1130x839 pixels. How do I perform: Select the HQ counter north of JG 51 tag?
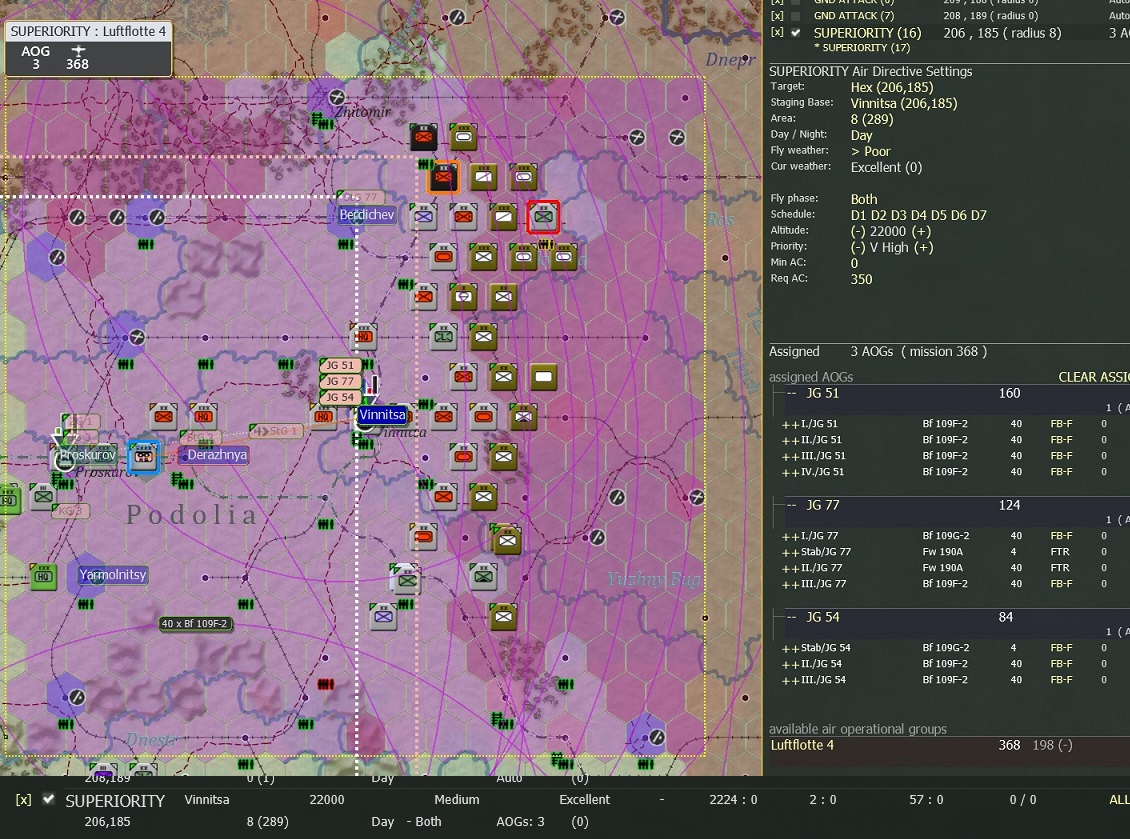pos(364,337)
